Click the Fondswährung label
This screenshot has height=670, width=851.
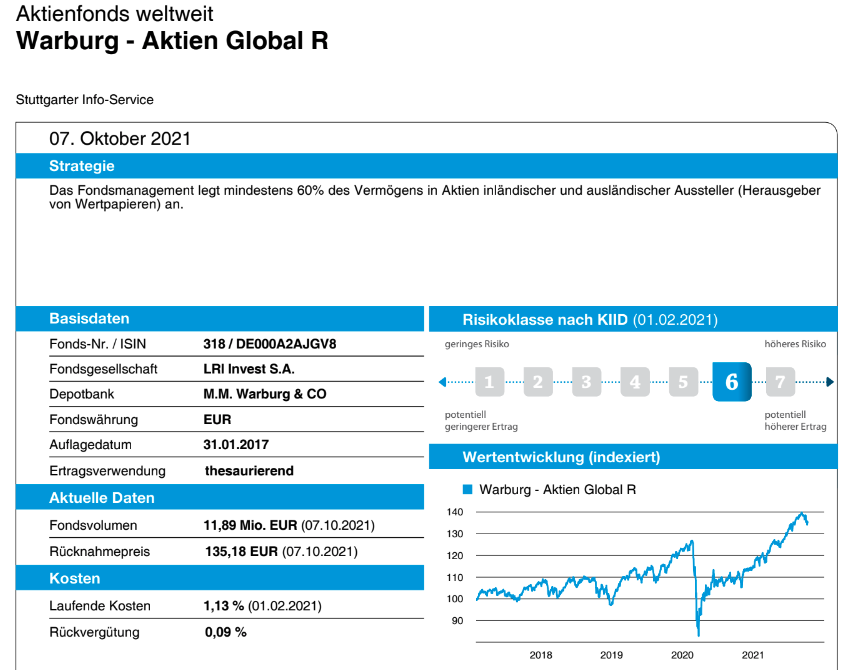click(93, 419)
